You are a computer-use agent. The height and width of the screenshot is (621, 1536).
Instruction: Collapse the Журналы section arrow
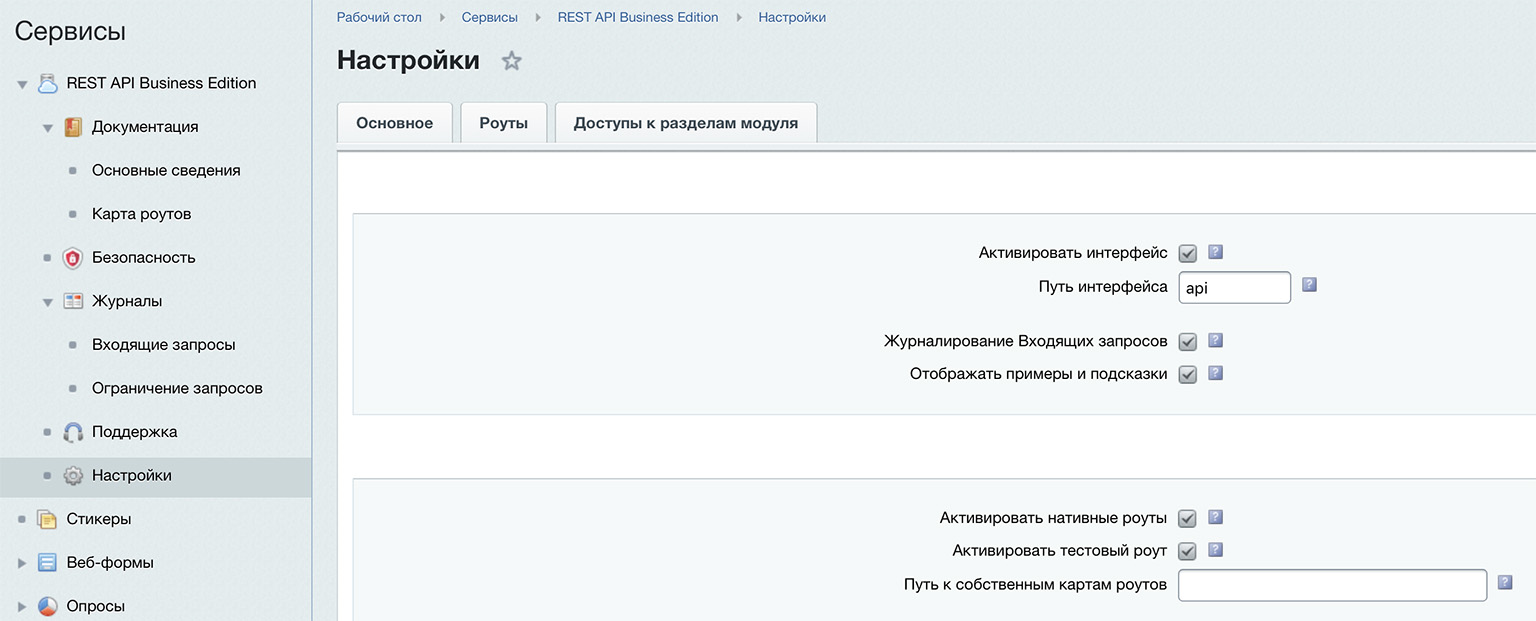pos(47,302)
